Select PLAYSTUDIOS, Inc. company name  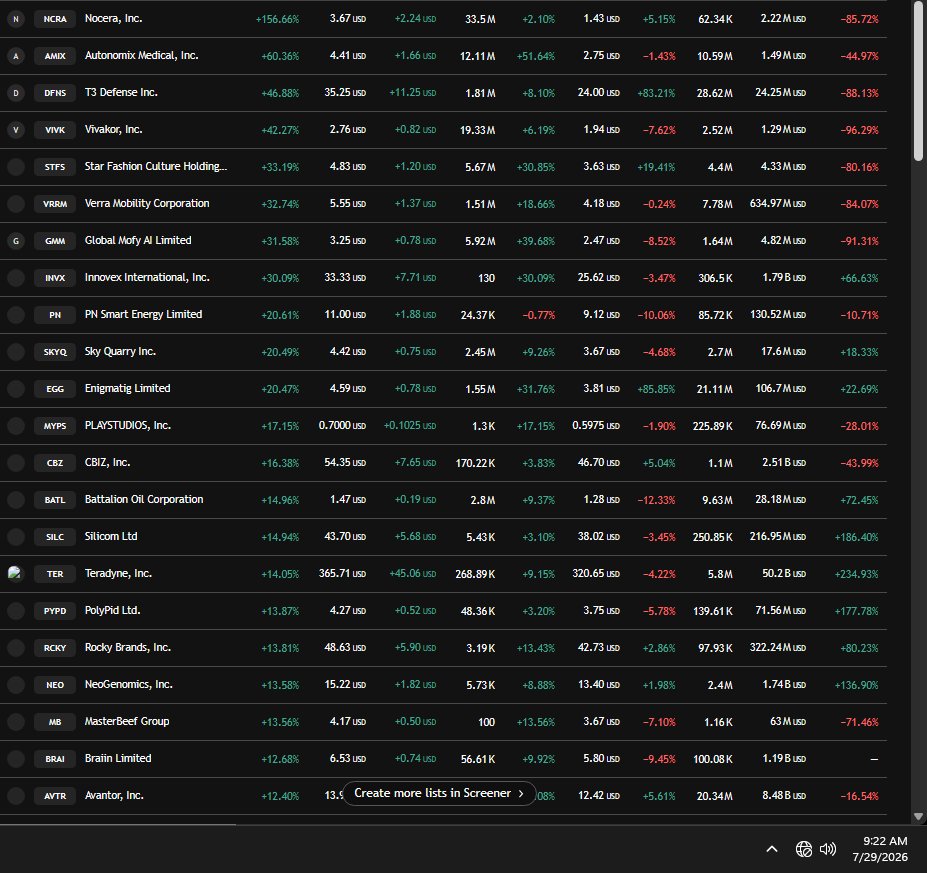(x=128, y=425)
